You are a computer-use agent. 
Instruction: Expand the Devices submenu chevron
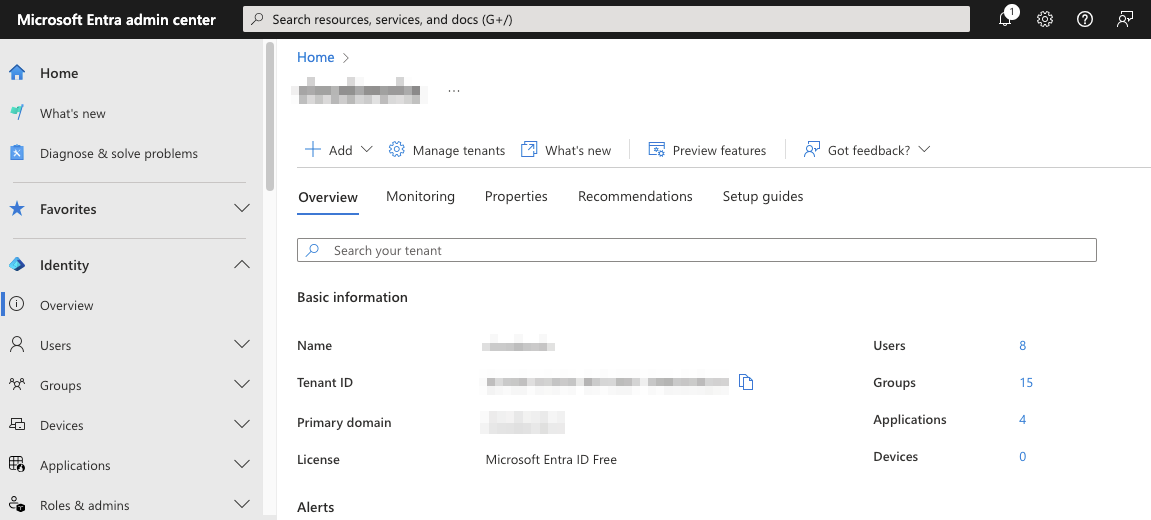[x=242, y=424]
